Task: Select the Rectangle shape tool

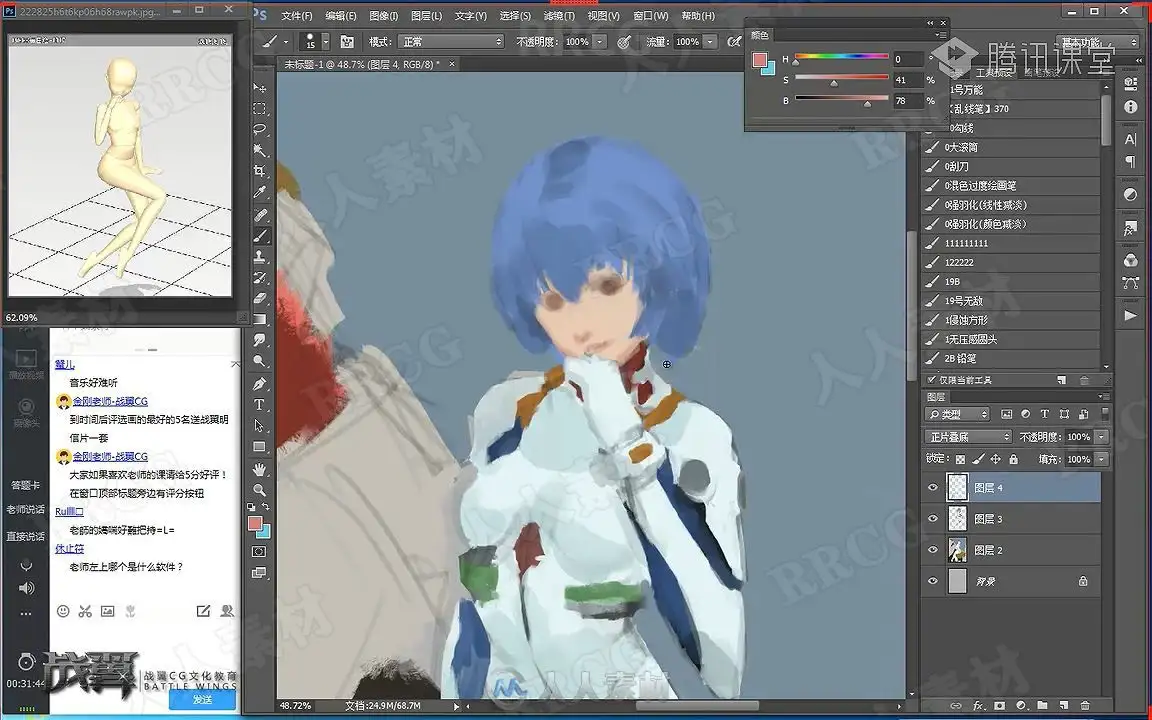Action: (x=259, y=447)
